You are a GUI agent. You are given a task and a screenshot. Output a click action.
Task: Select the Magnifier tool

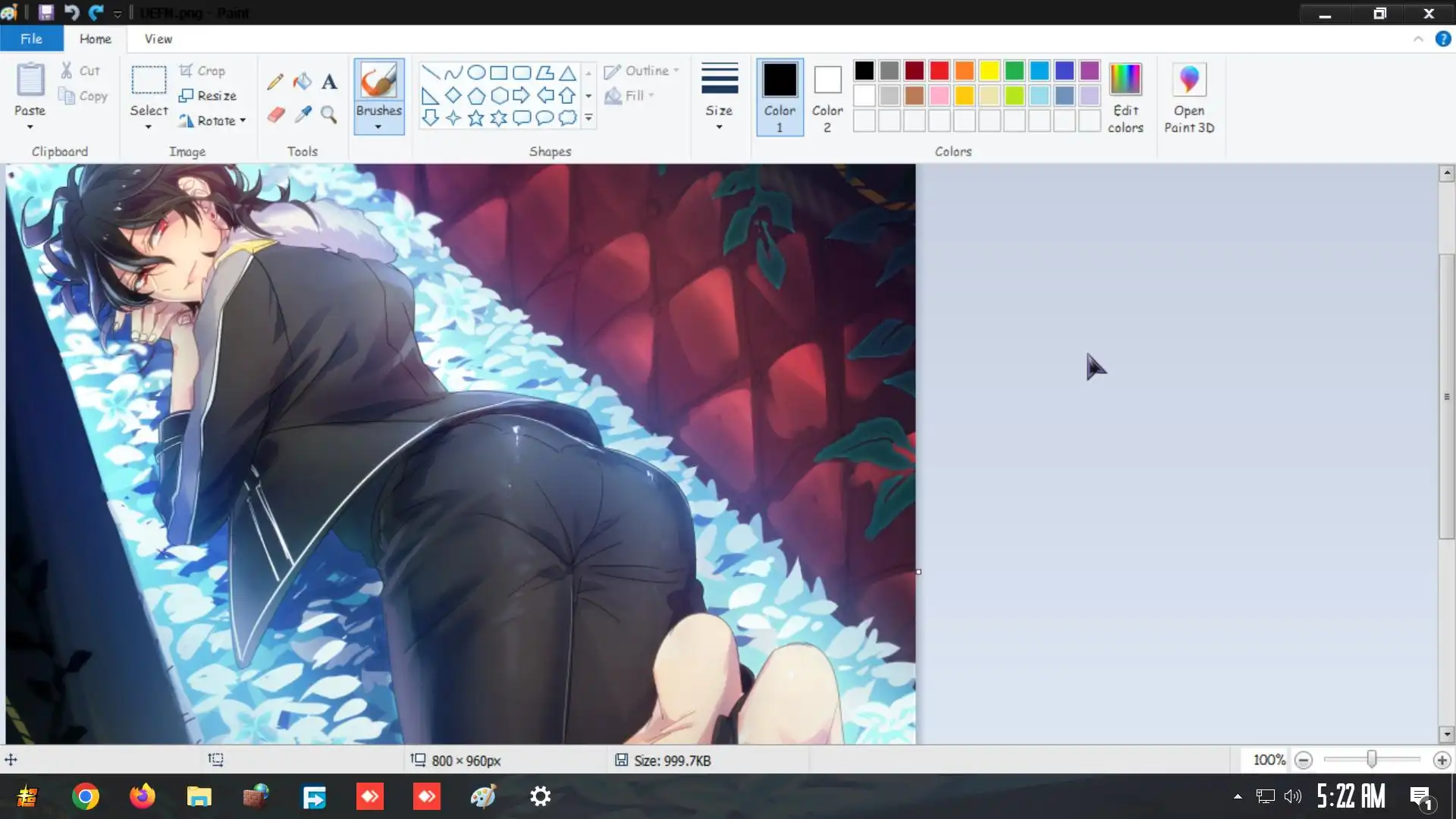(329, 115)
